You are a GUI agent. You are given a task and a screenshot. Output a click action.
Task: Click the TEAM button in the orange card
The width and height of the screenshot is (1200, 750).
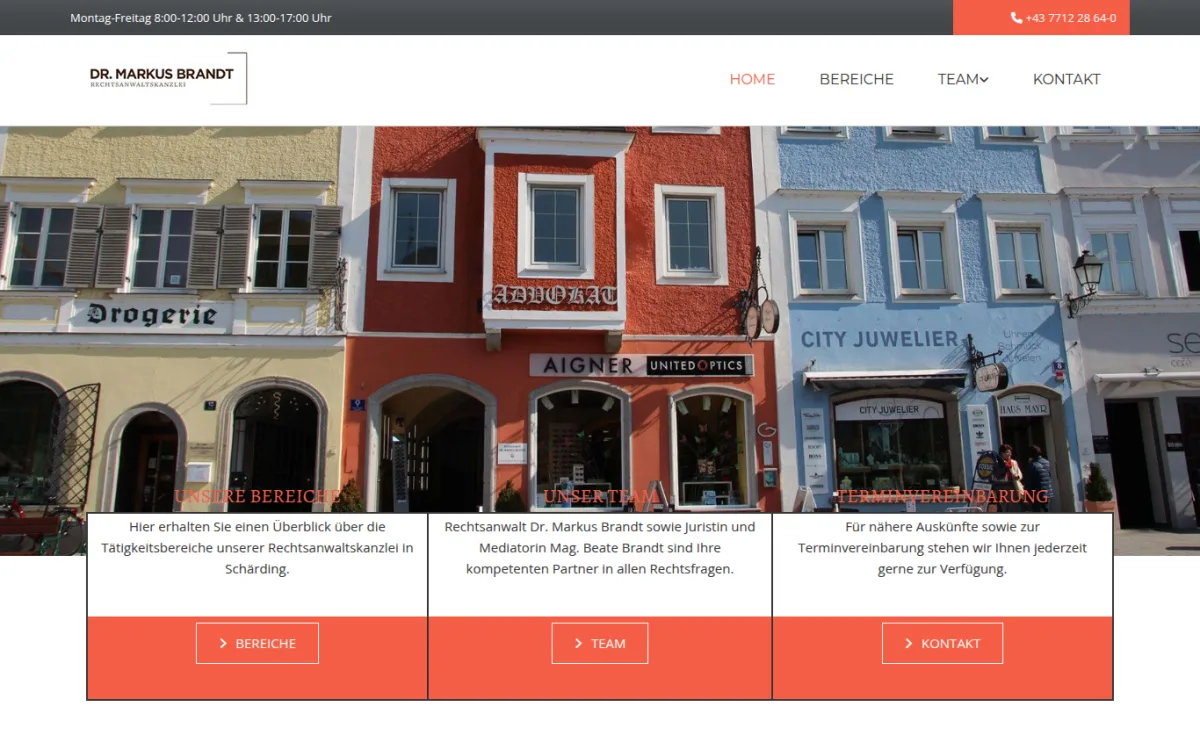600,643
